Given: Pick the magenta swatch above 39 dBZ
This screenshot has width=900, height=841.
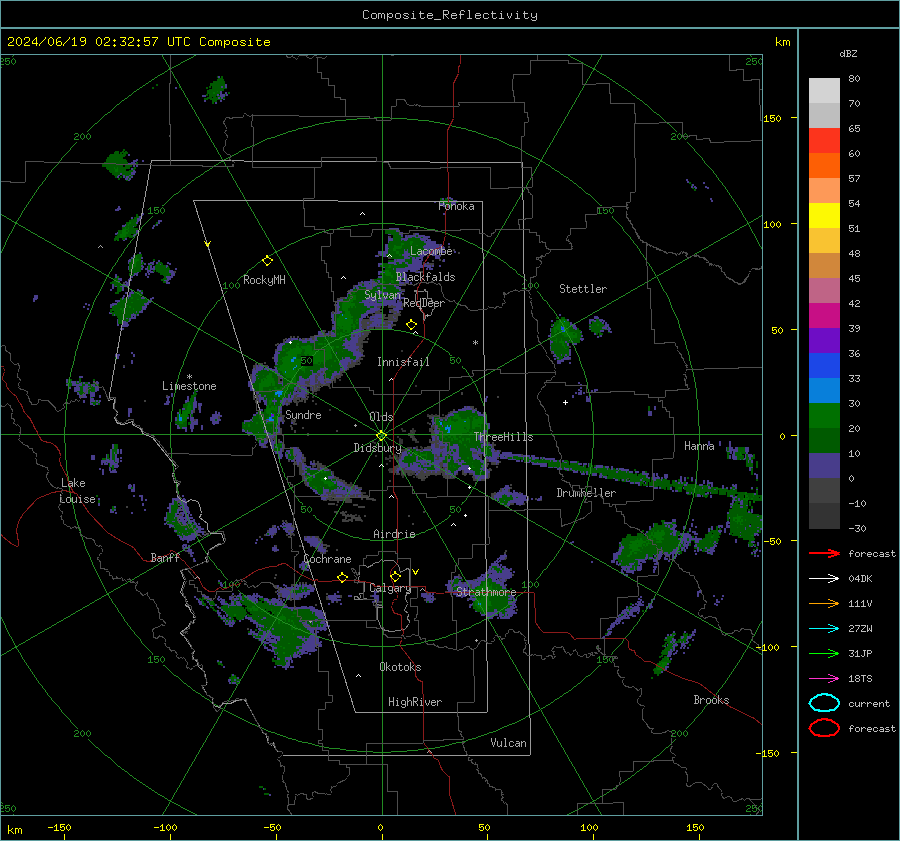Looking at the screenshot, I should (x=824, y=315).
